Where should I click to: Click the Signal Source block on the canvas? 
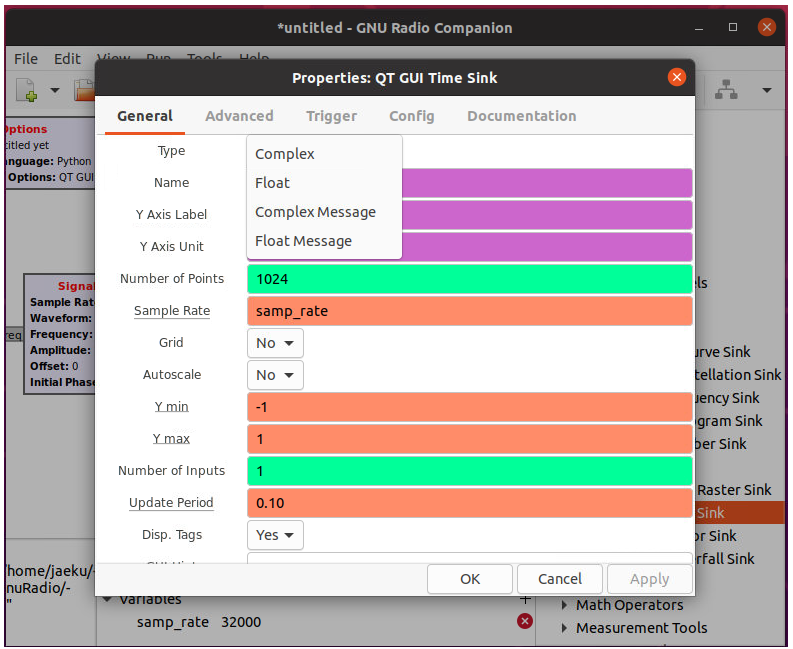[x=59, y=334]
